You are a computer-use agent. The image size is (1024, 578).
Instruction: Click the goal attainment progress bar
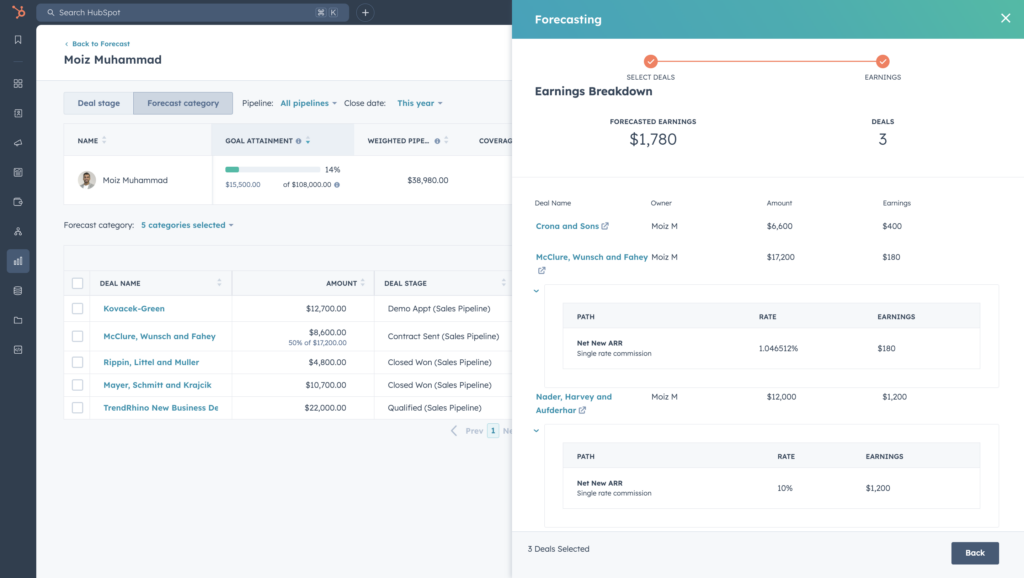[x=272, y=170]
